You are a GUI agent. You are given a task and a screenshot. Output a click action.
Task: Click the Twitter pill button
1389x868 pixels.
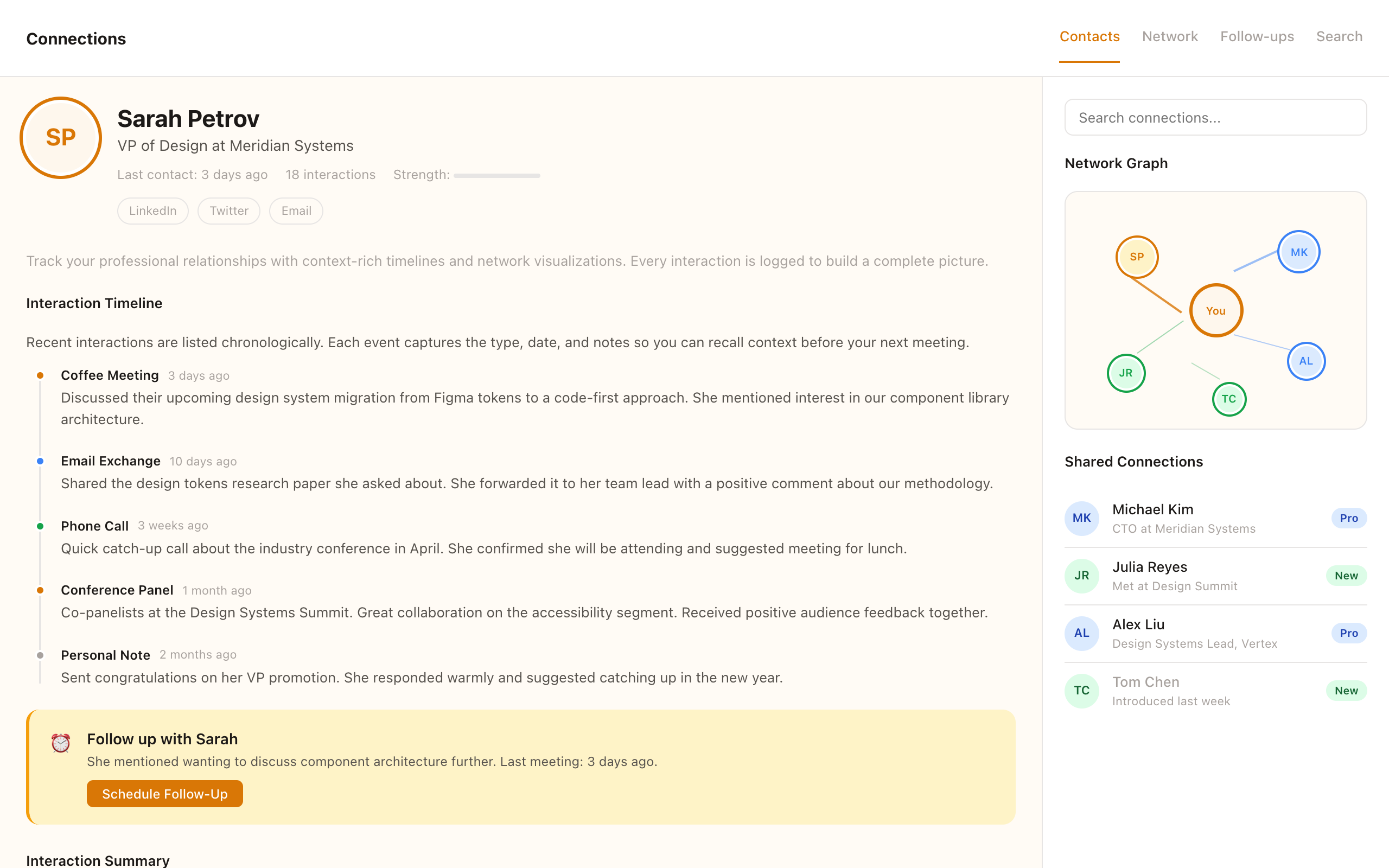coord(228,210)
